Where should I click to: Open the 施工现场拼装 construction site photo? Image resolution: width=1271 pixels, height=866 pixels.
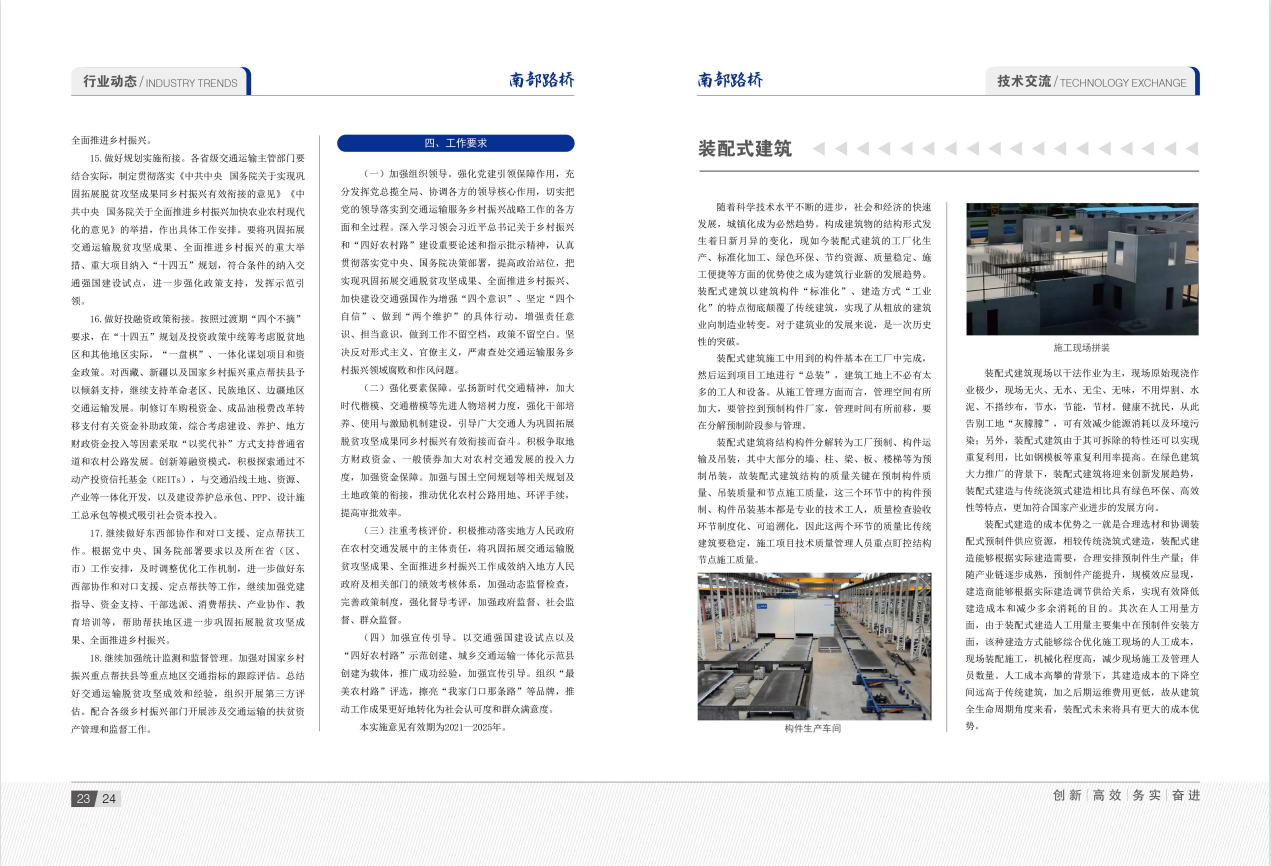pos(1082,269)
